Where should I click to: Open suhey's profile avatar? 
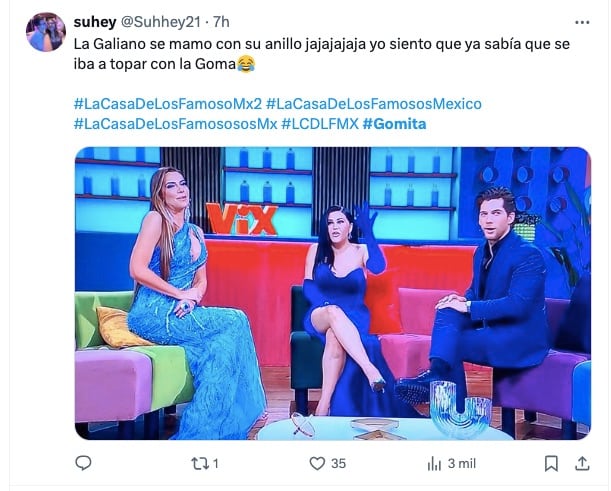[x=46, y=32]
